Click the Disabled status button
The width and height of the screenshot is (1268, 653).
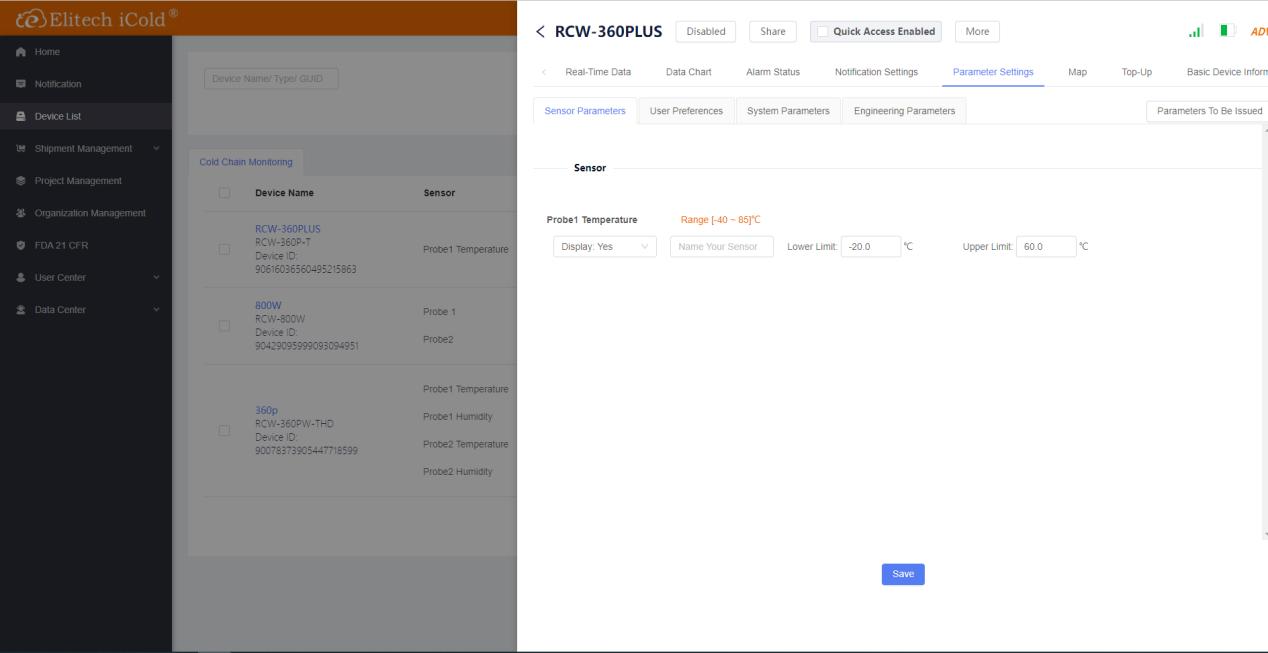pyautogui.click(x=706, y=31)
